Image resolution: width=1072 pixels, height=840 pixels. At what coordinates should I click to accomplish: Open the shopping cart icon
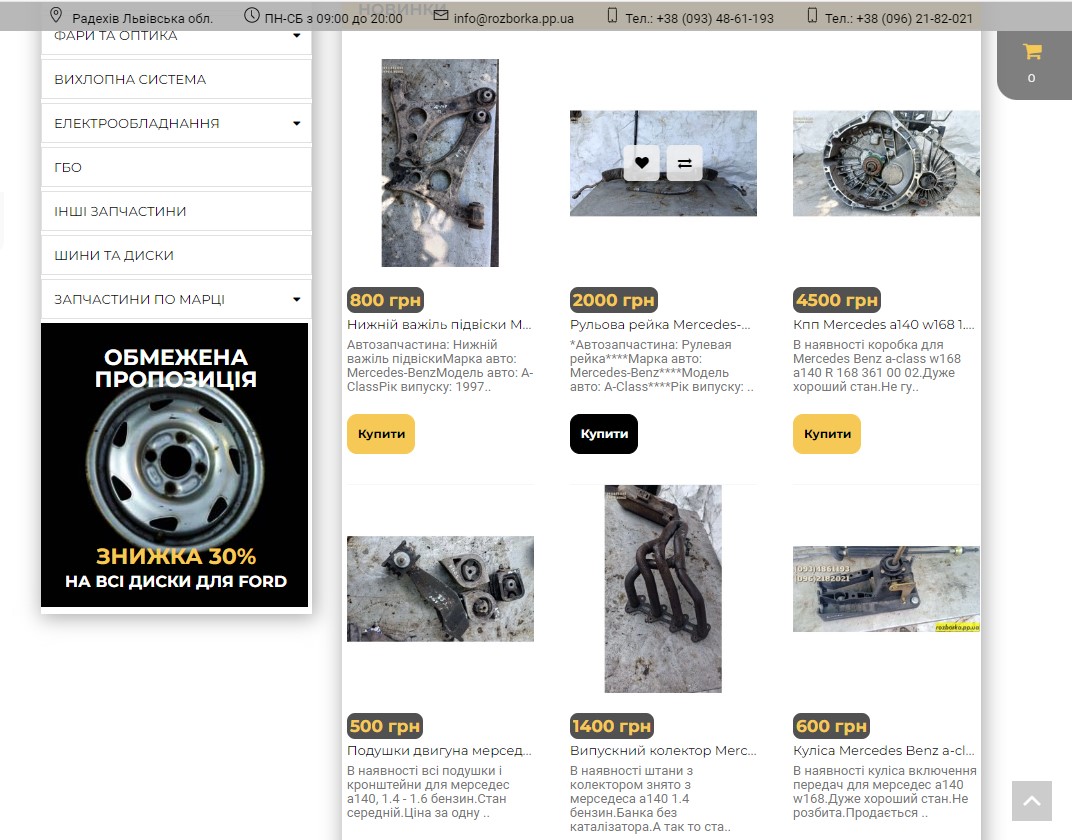pyautogui.click(x=1032, y=51)
